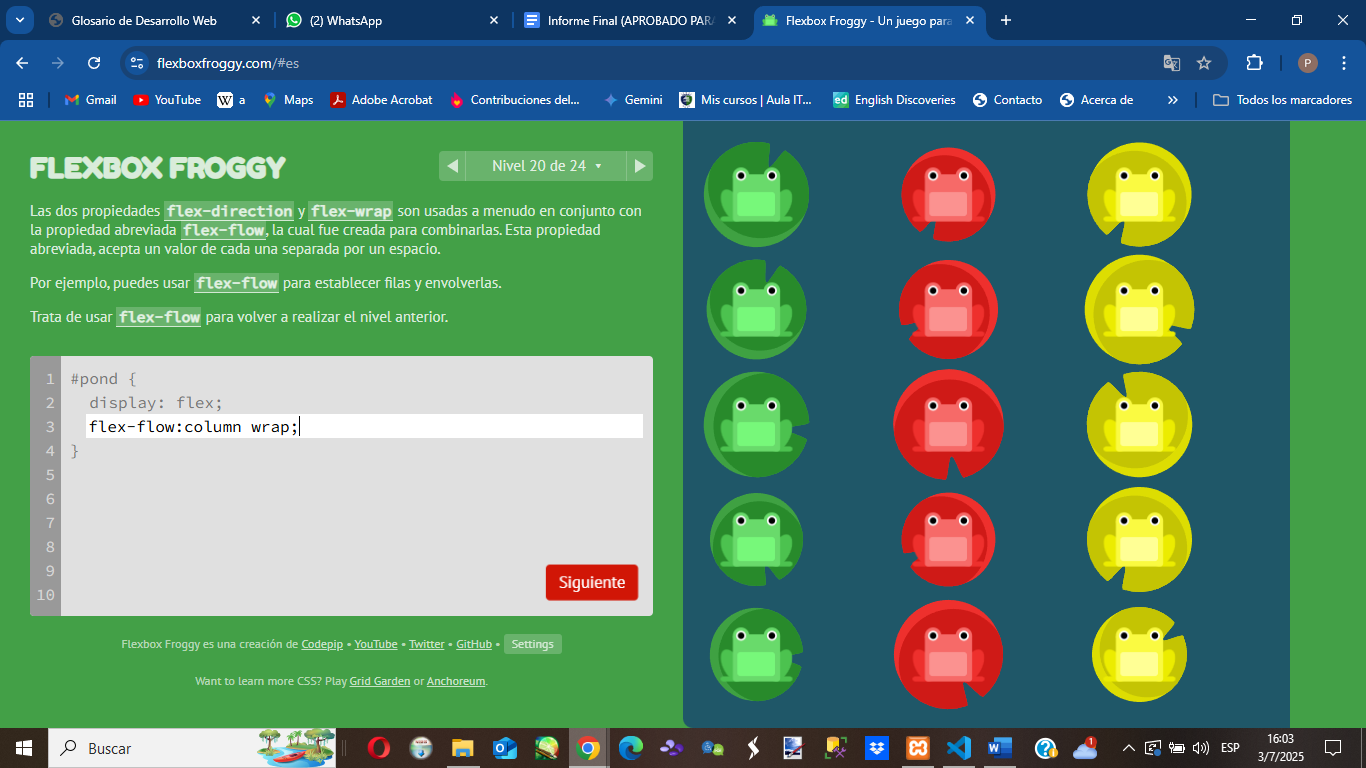Click the red Siguiente button
The image size is (1366, 768).
[592, 583]
